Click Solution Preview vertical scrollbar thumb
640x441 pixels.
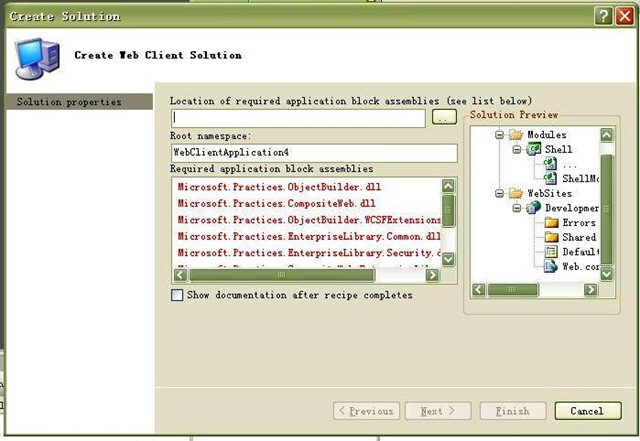click(607, 210)
